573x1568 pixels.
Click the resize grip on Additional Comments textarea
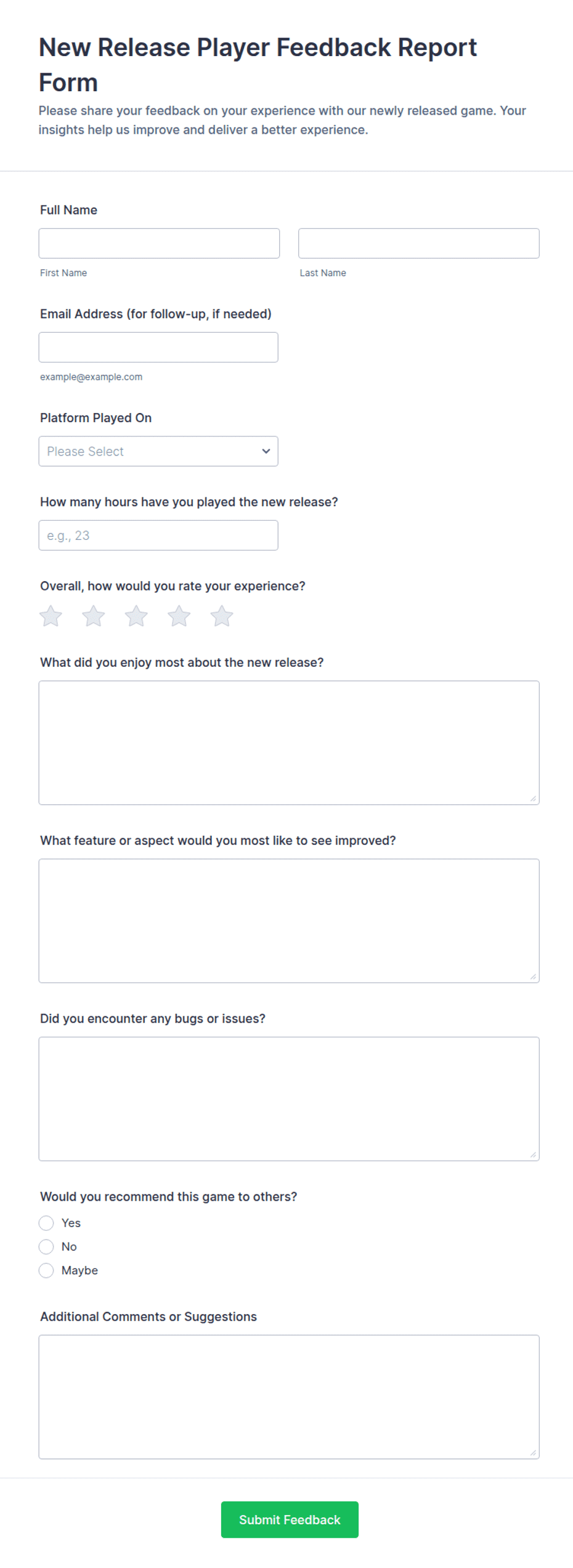click(x=533, y=1453)
